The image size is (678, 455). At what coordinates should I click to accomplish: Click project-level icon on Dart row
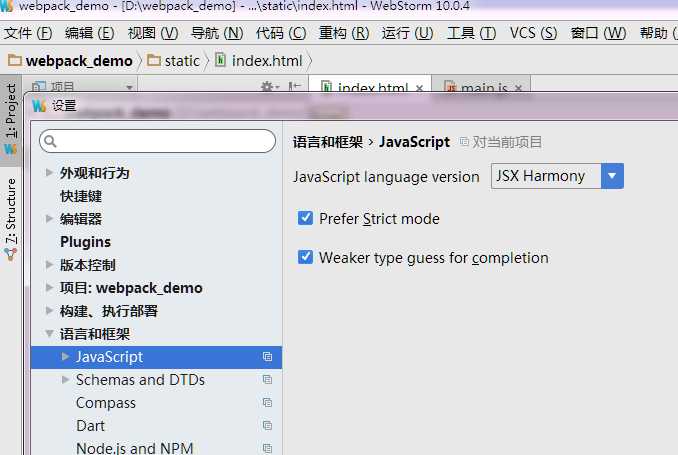pos(267,426)
